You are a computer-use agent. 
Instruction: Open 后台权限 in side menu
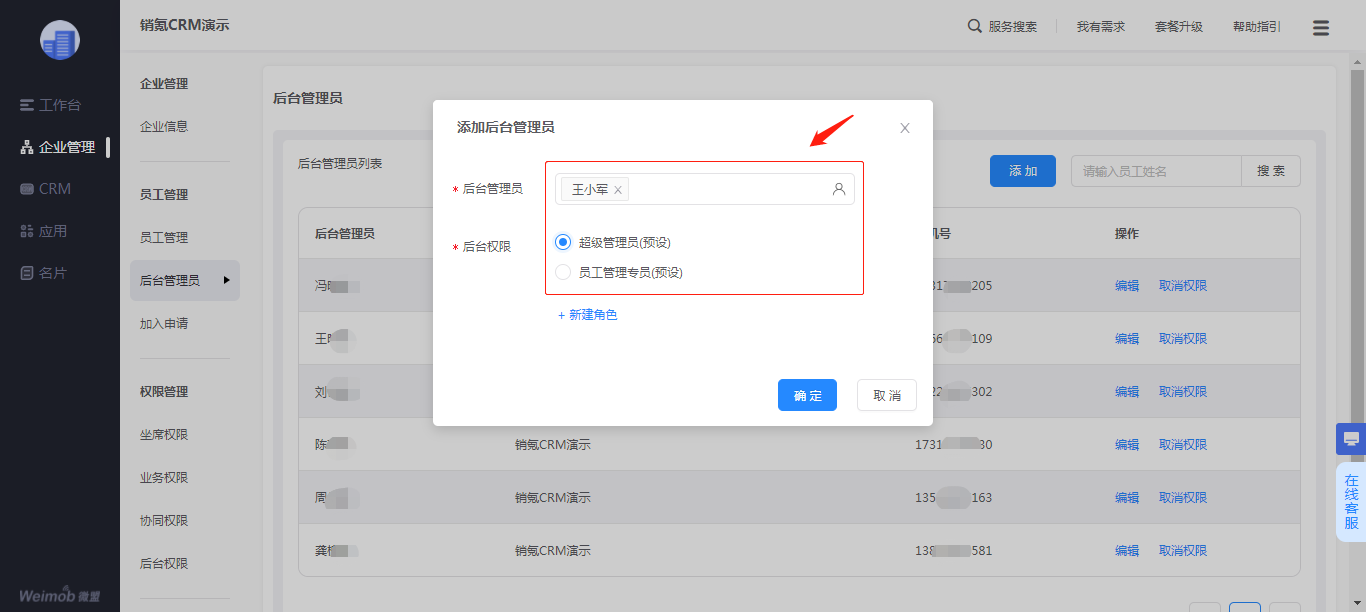click(x=164, y=564)
